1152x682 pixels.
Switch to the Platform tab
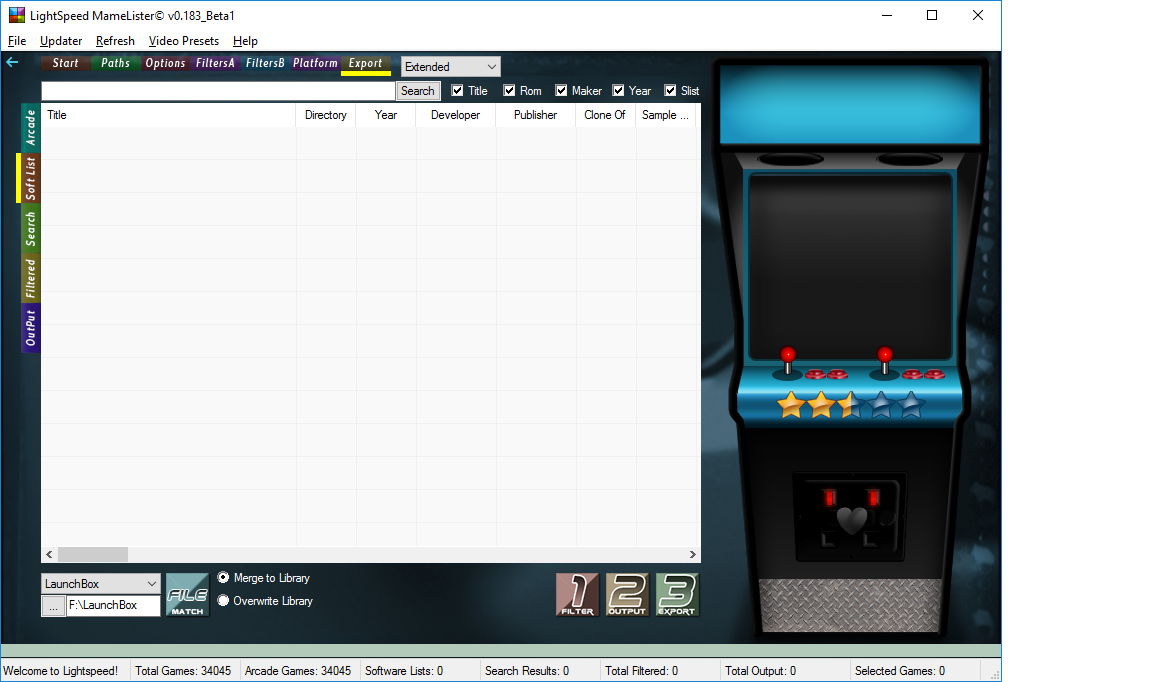[315, 63]
